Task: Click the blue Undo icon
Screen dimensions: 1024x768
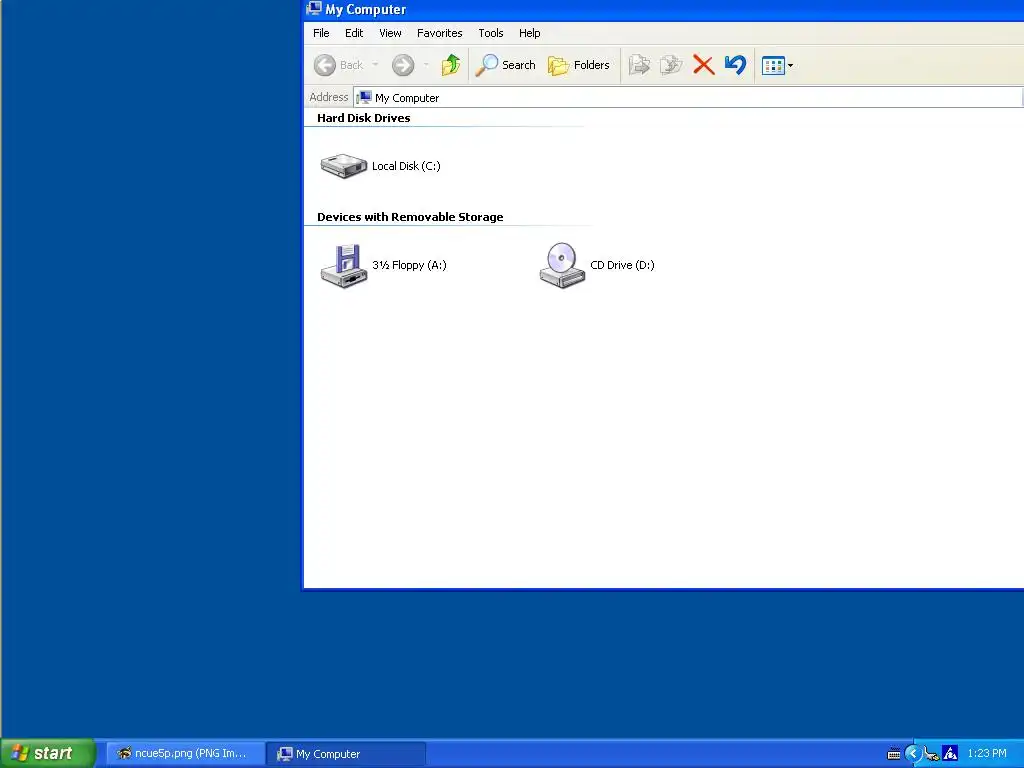Action: click(x=735, y=65)
